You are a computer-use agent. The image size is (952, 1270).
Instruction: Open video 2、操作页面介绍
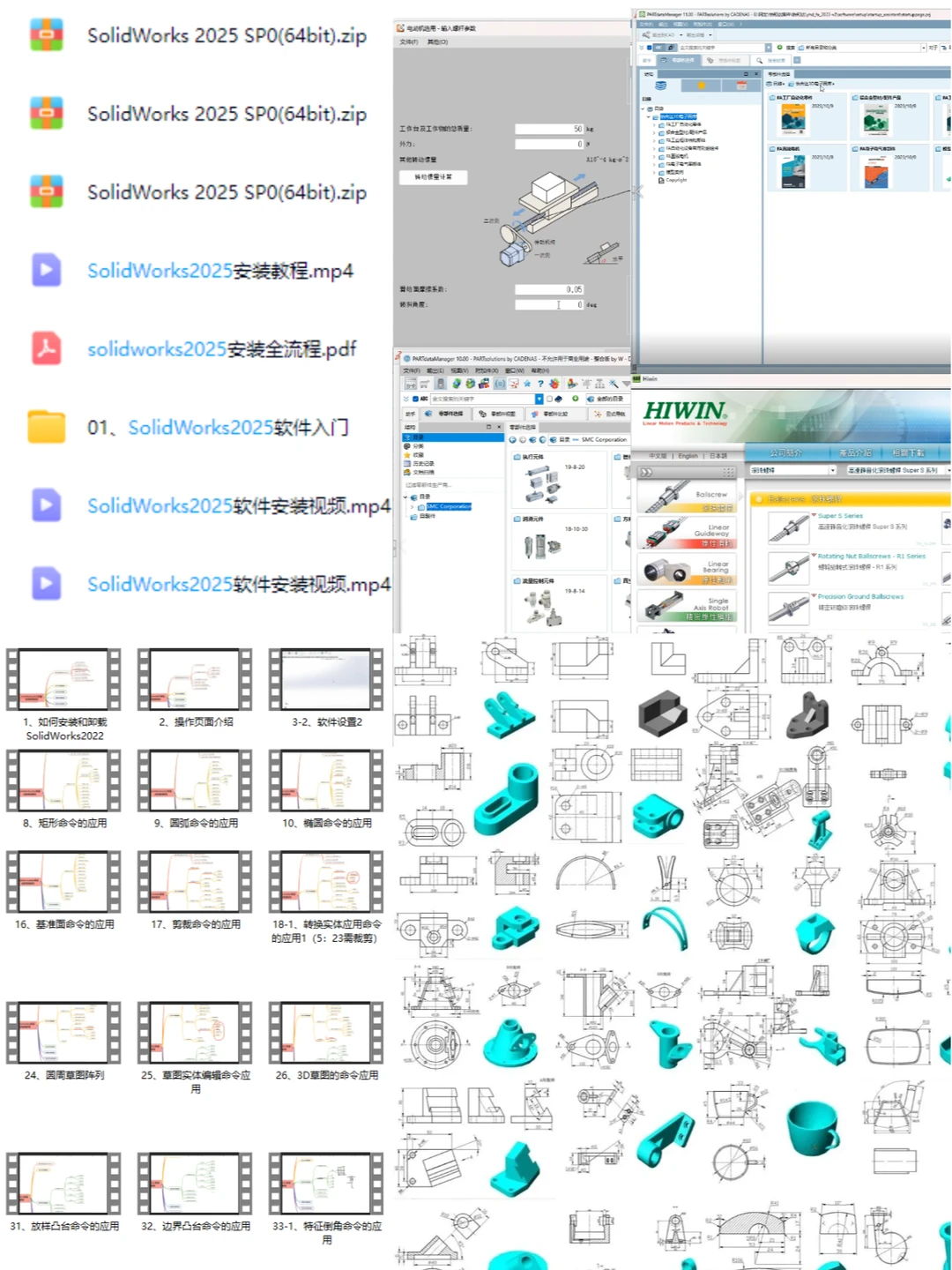tap(195, 680)
